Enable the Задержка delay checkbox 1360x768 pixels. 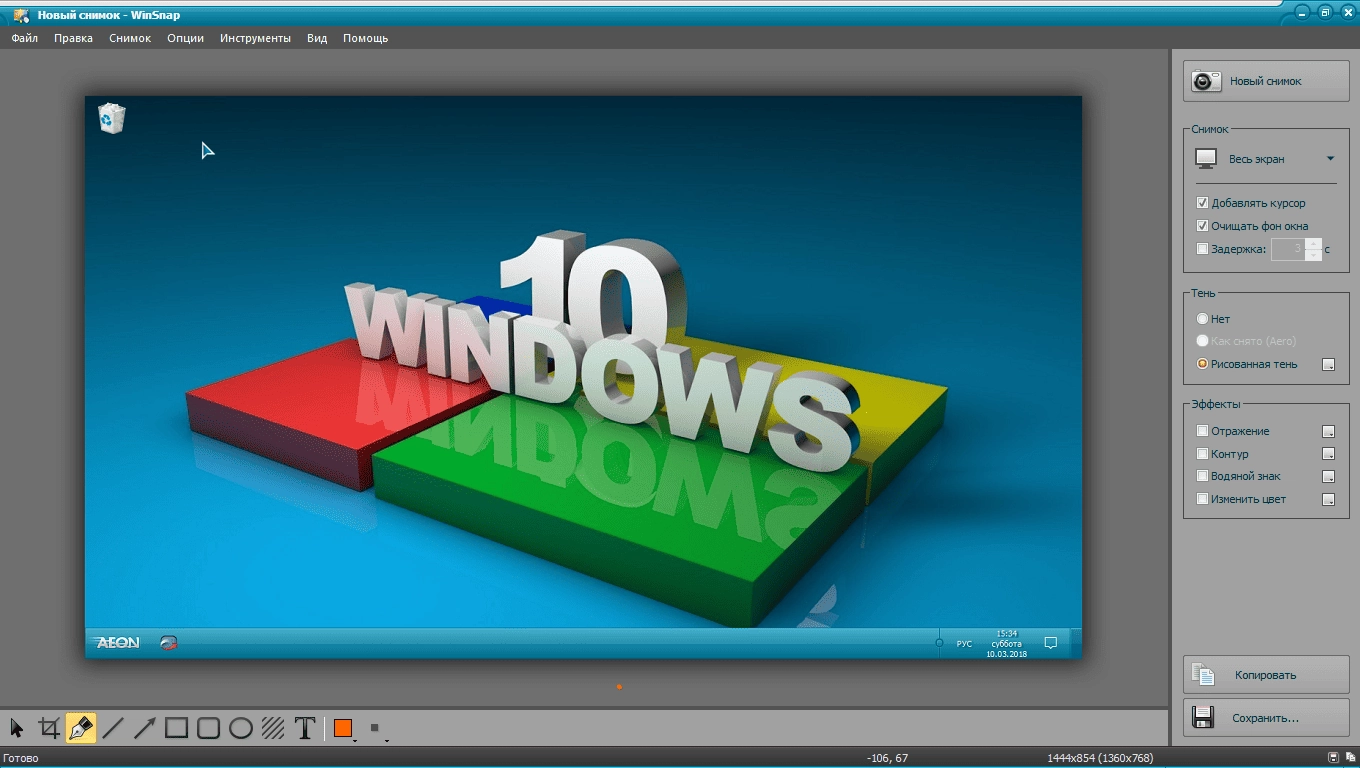coord(1202,249)
